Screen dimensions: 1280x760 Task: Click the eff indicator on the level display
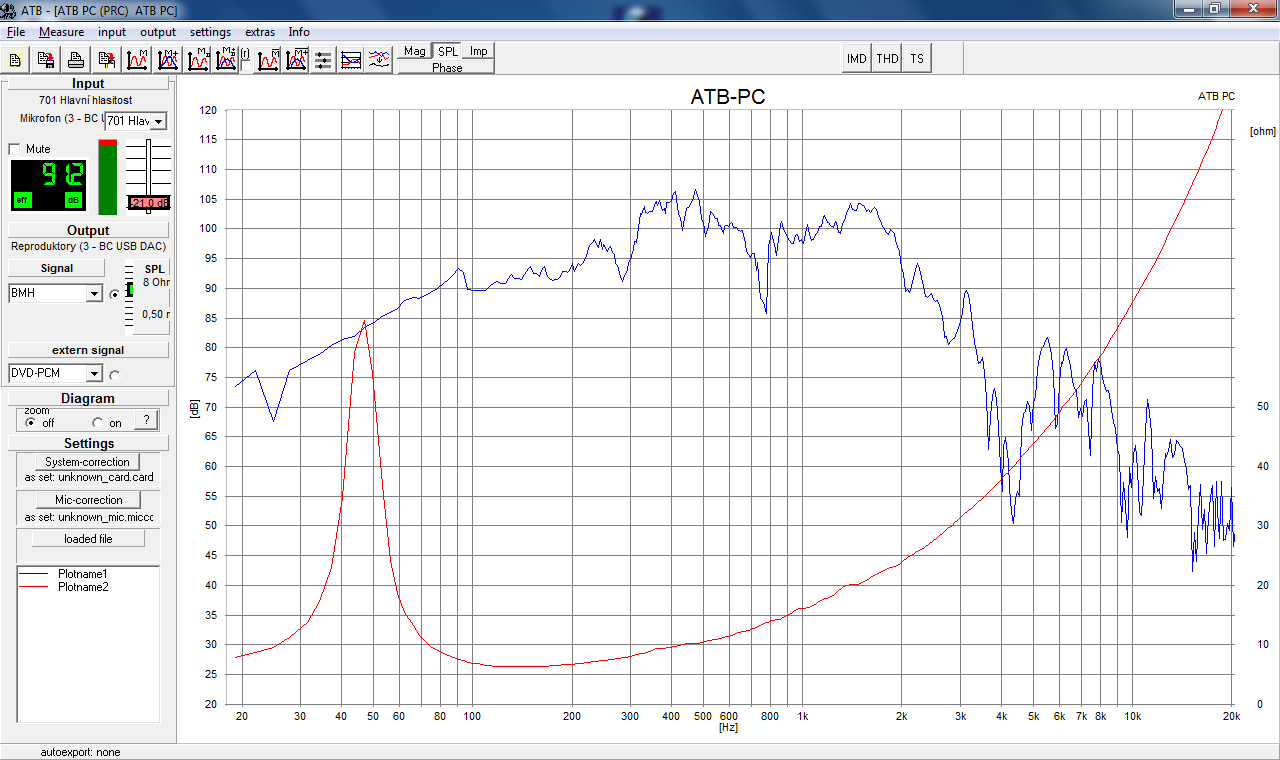[22, 201]
